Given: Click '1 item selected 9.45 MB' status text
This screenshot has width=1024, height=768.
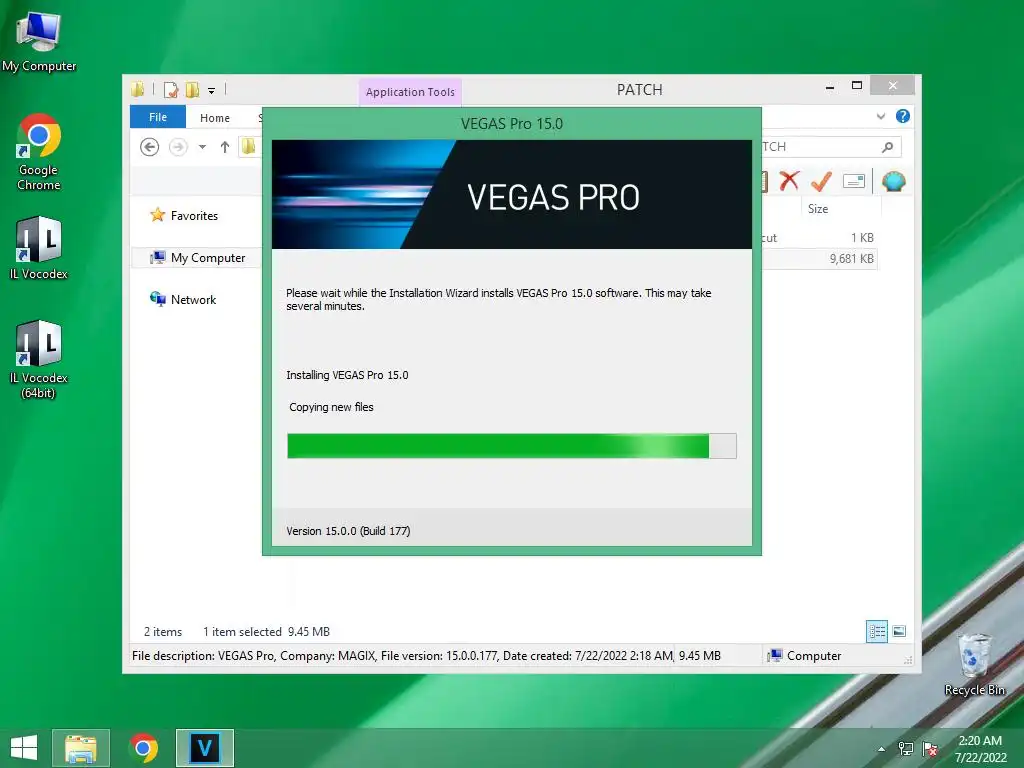Looking at the screenshot, I should point(266,632).
